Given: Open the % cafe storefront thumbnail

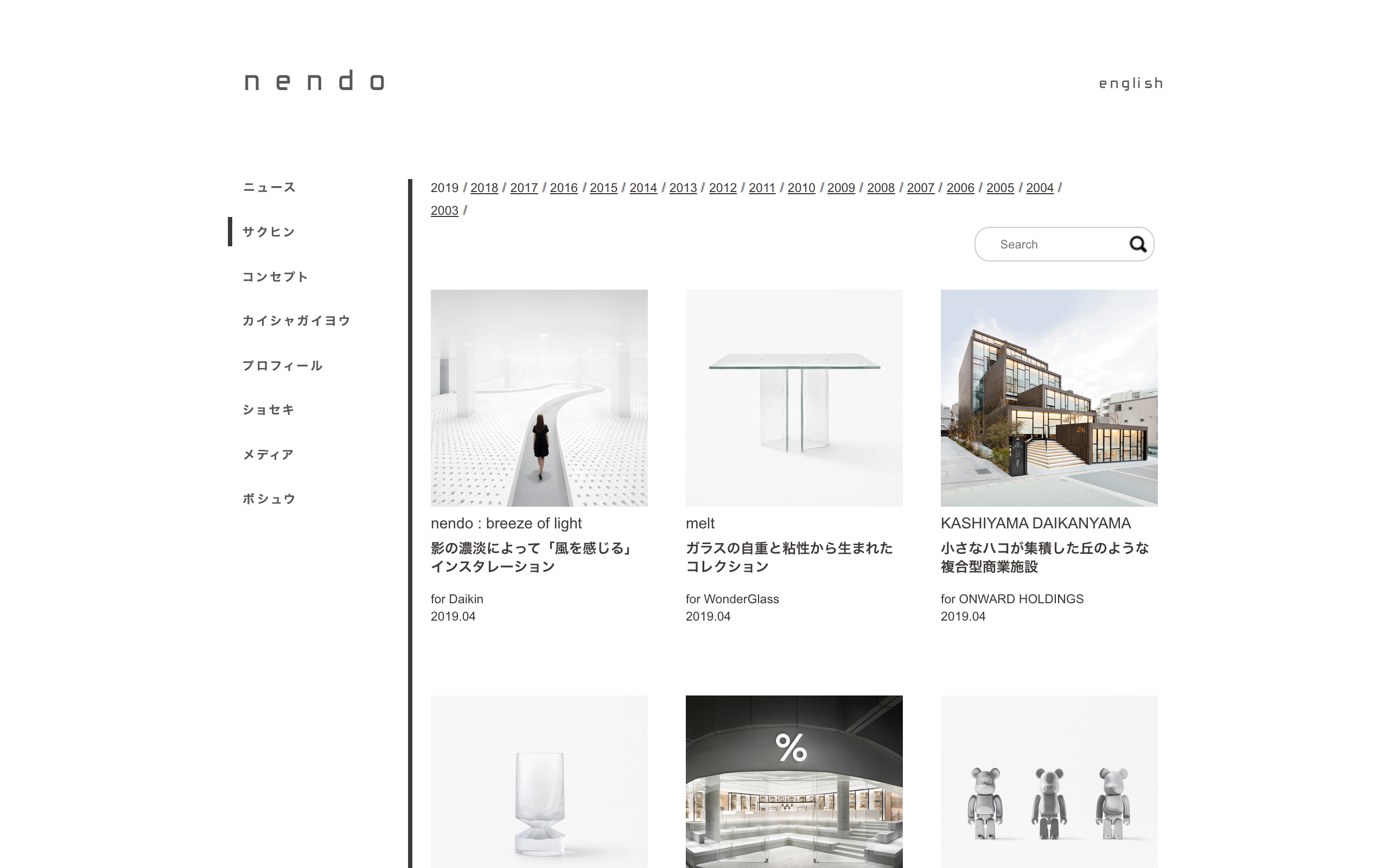Looking at the screenshot, I should tap(794, 781).
